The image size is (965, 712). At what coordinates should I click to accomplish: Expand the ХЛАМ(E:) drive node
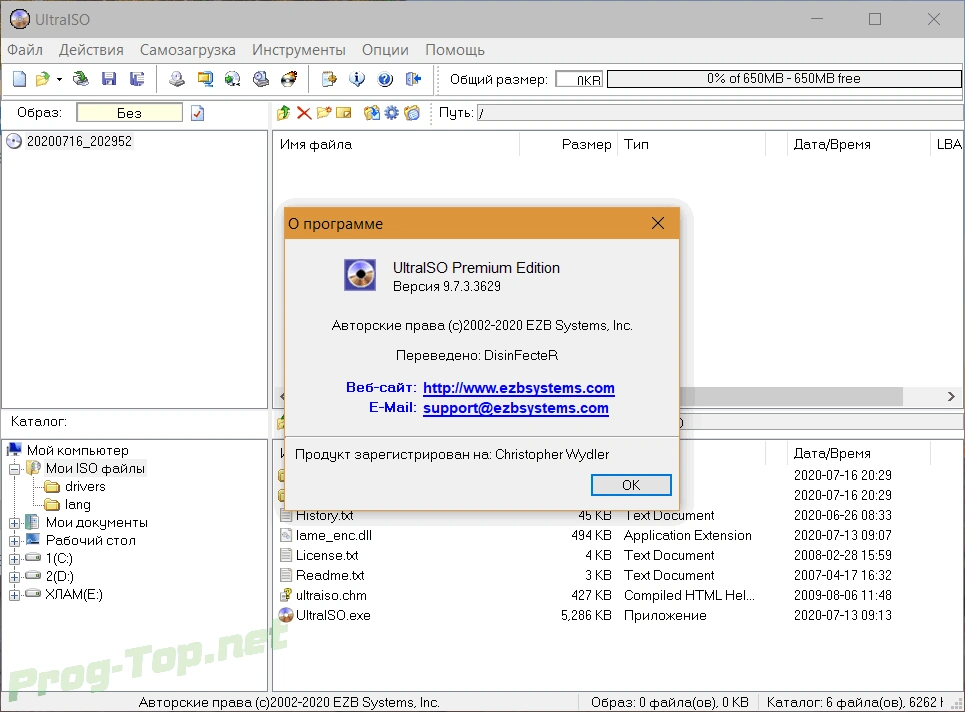pyautogui.click(x=15, y=594)
